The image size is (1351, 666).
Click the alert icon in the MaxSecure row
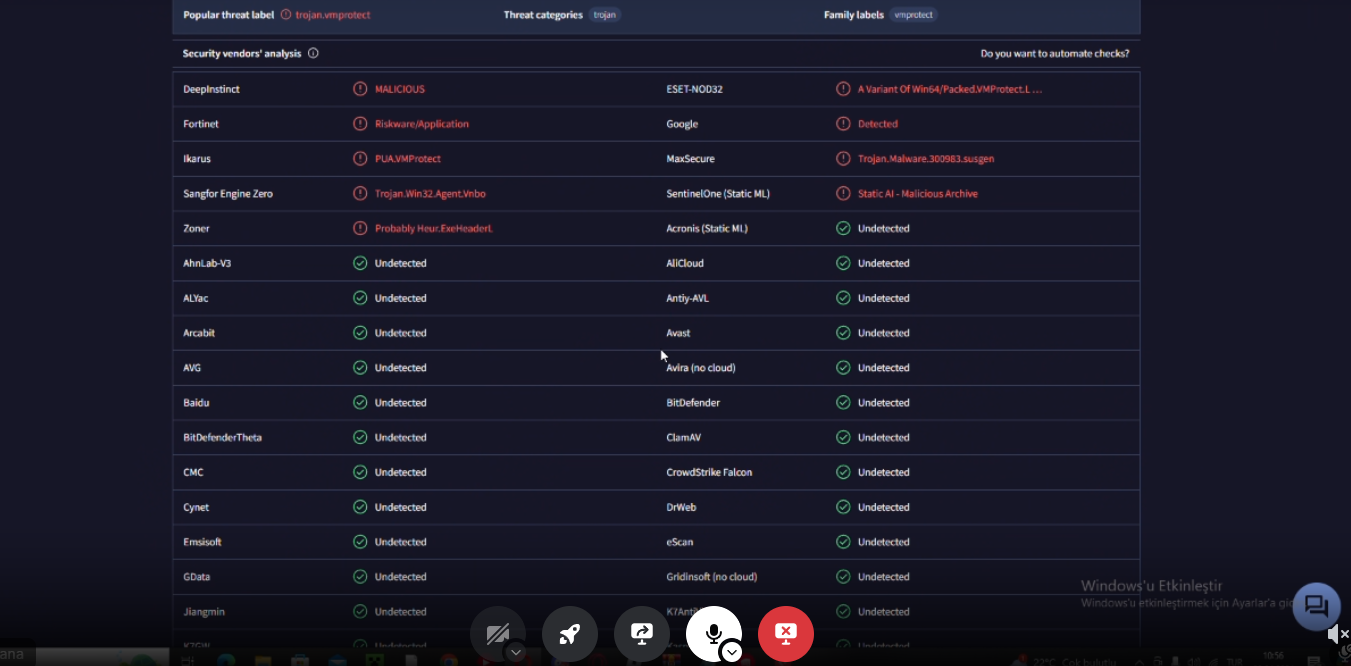tap(843, 159)
